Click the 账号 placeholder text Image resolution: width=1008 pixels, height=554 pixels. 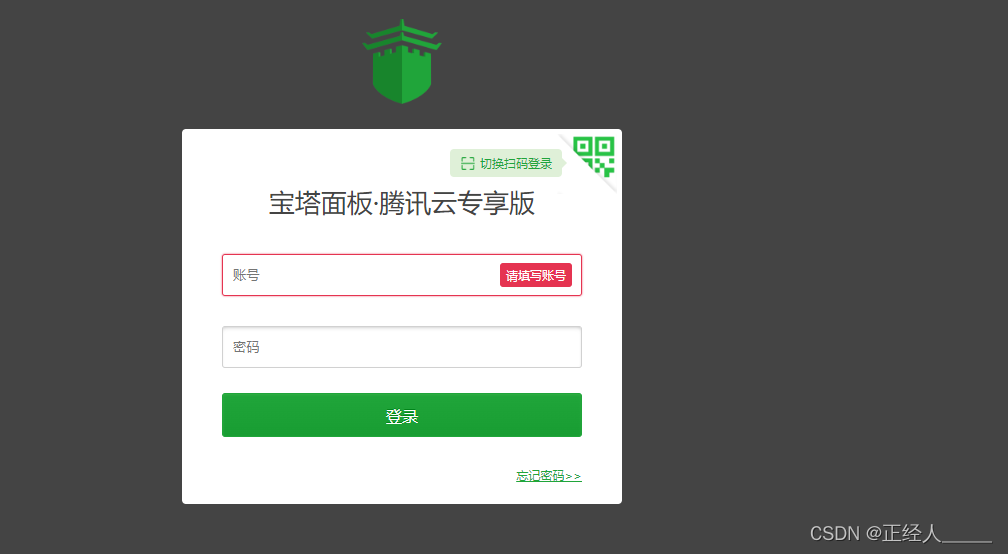(246, 275)
